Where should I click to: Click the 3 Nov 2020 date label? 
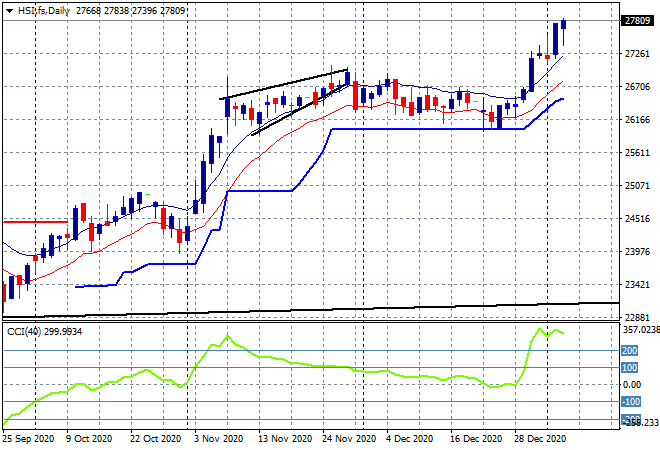tap(217, 437)
